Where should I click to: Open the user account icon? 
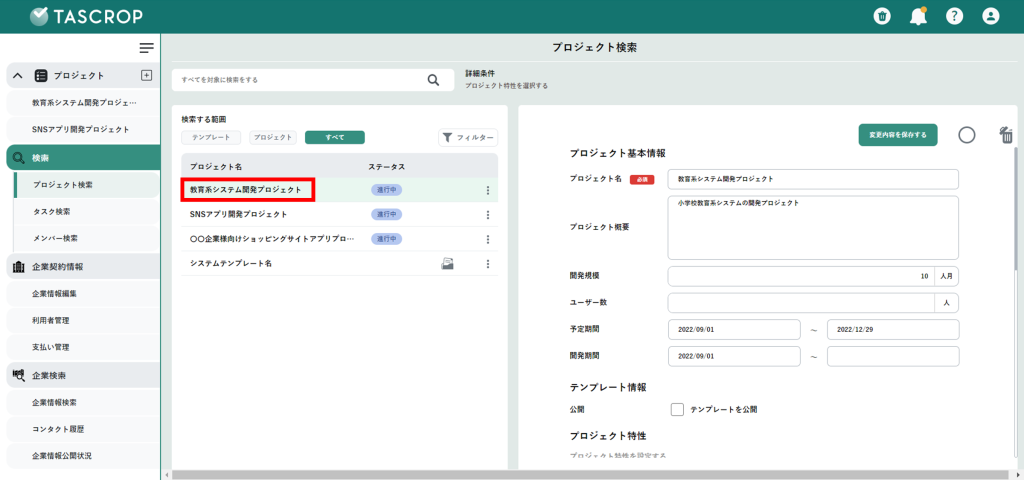pyautogui.click(x=991, y=16)
